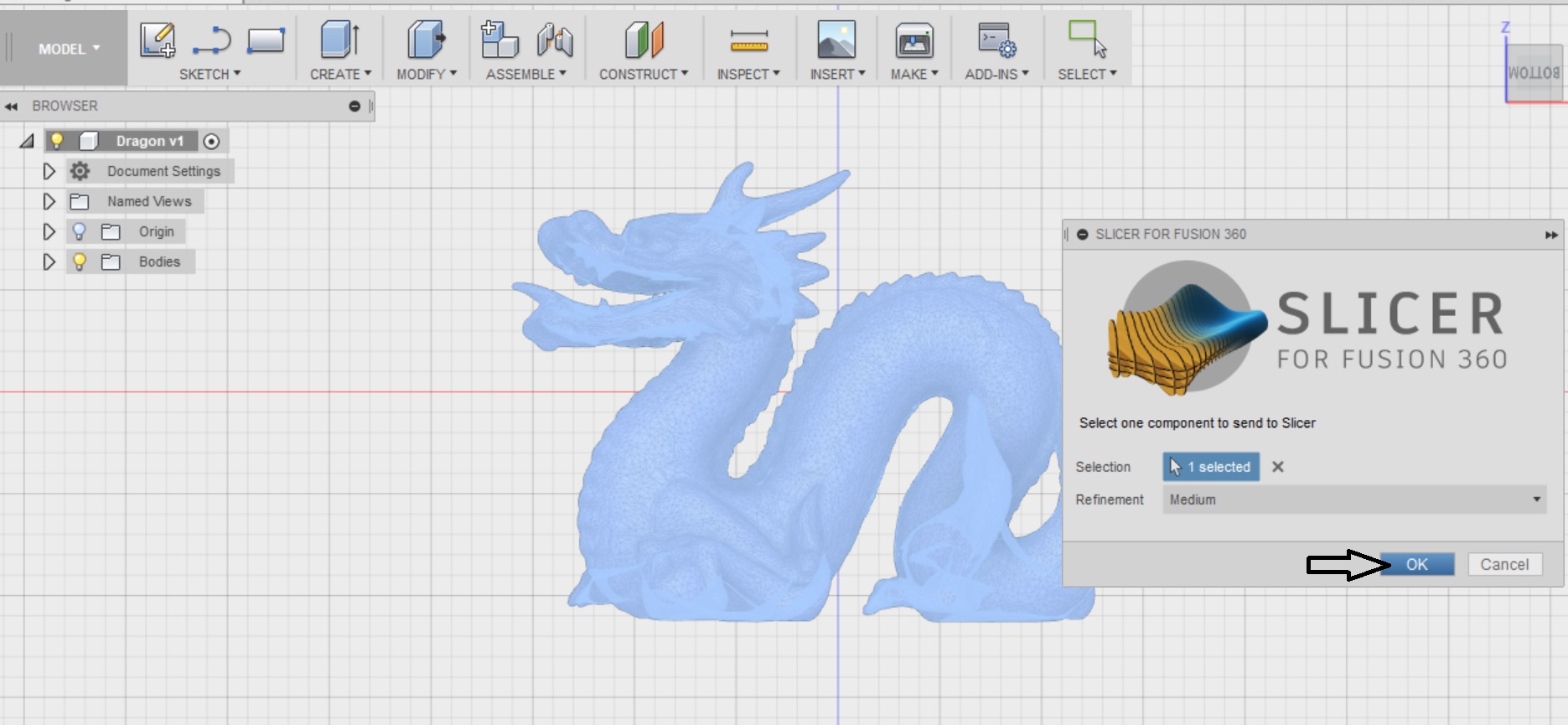The height and width of the screenshot is (725, 1568).
Task: Open the SKETCH dropdown menu
Action: pyautogui.click(x=210, y=74)
